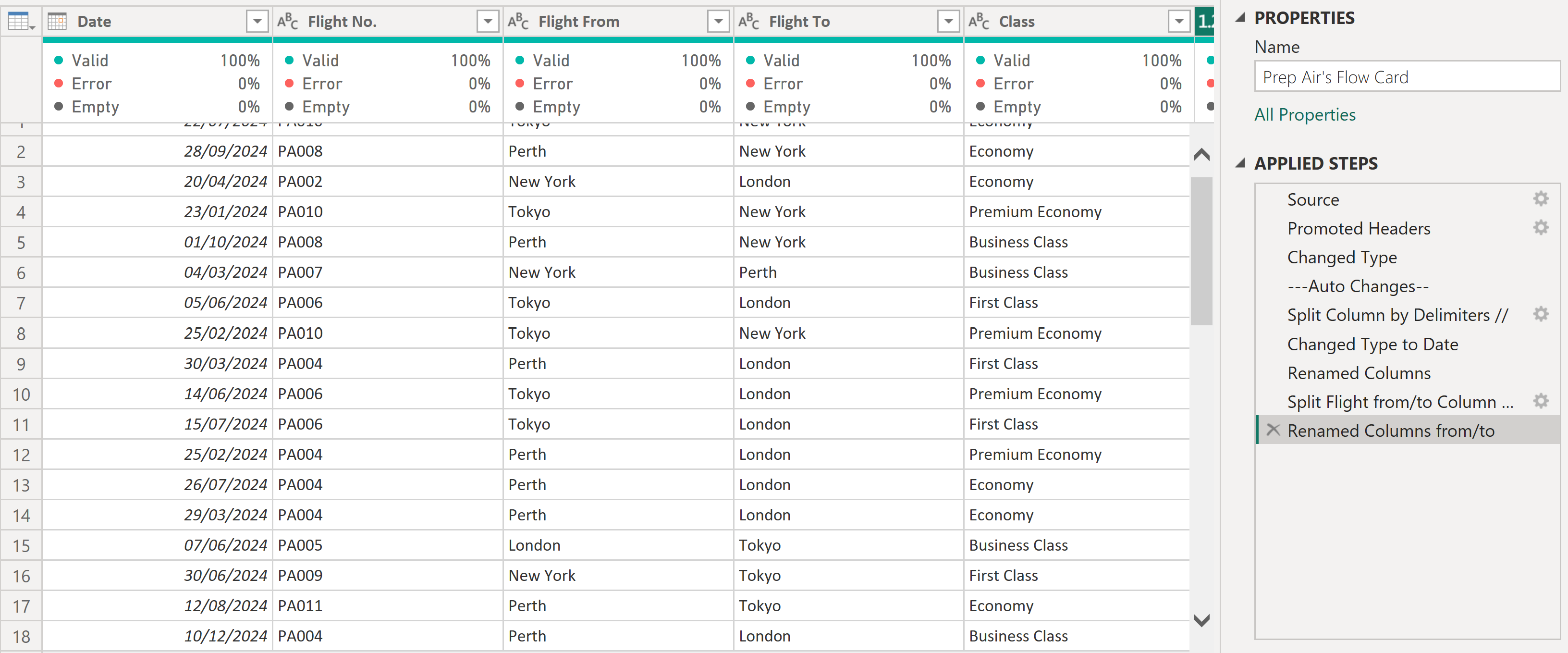The image size is (1568, 653).
Task: Open settings gear for Source step
Action: tap(1540, 199)
